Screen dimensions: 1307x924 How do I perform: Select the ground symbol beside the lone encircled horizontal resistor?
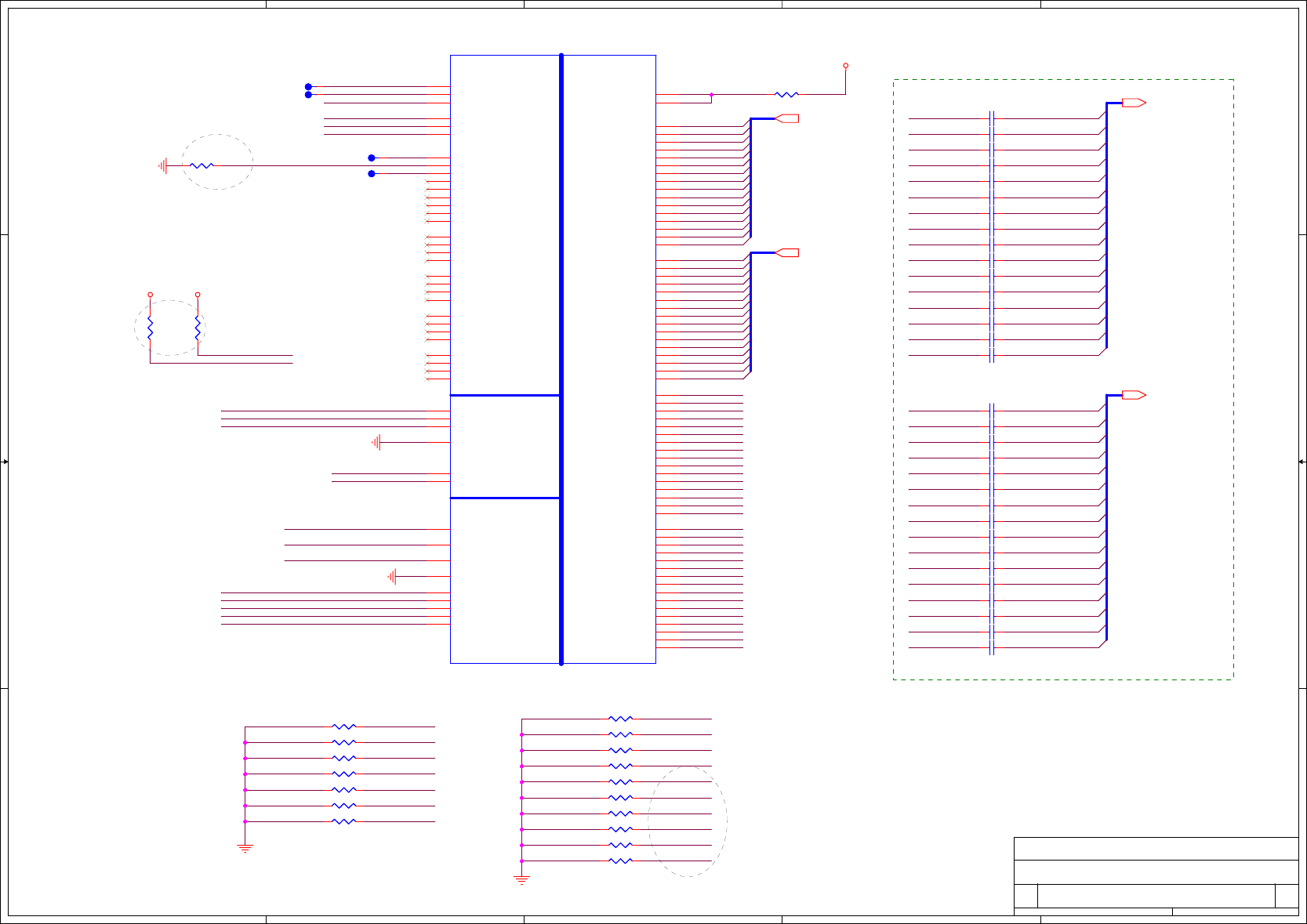coord(163,165)
